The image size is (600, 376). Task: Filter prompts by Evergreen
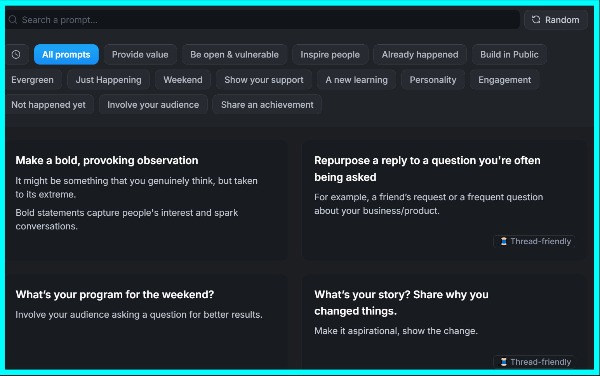click(33, 80)
